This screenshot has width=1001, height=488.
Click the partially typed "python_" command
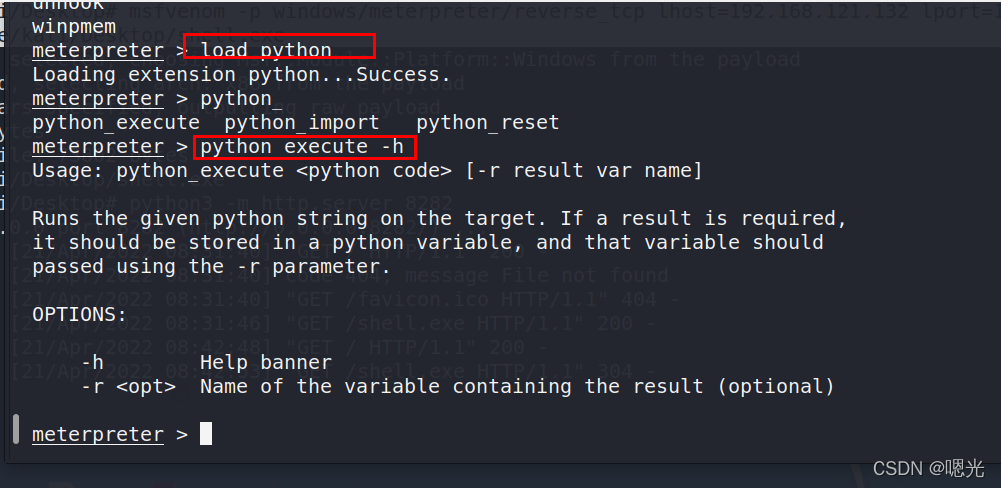[241, 99]
